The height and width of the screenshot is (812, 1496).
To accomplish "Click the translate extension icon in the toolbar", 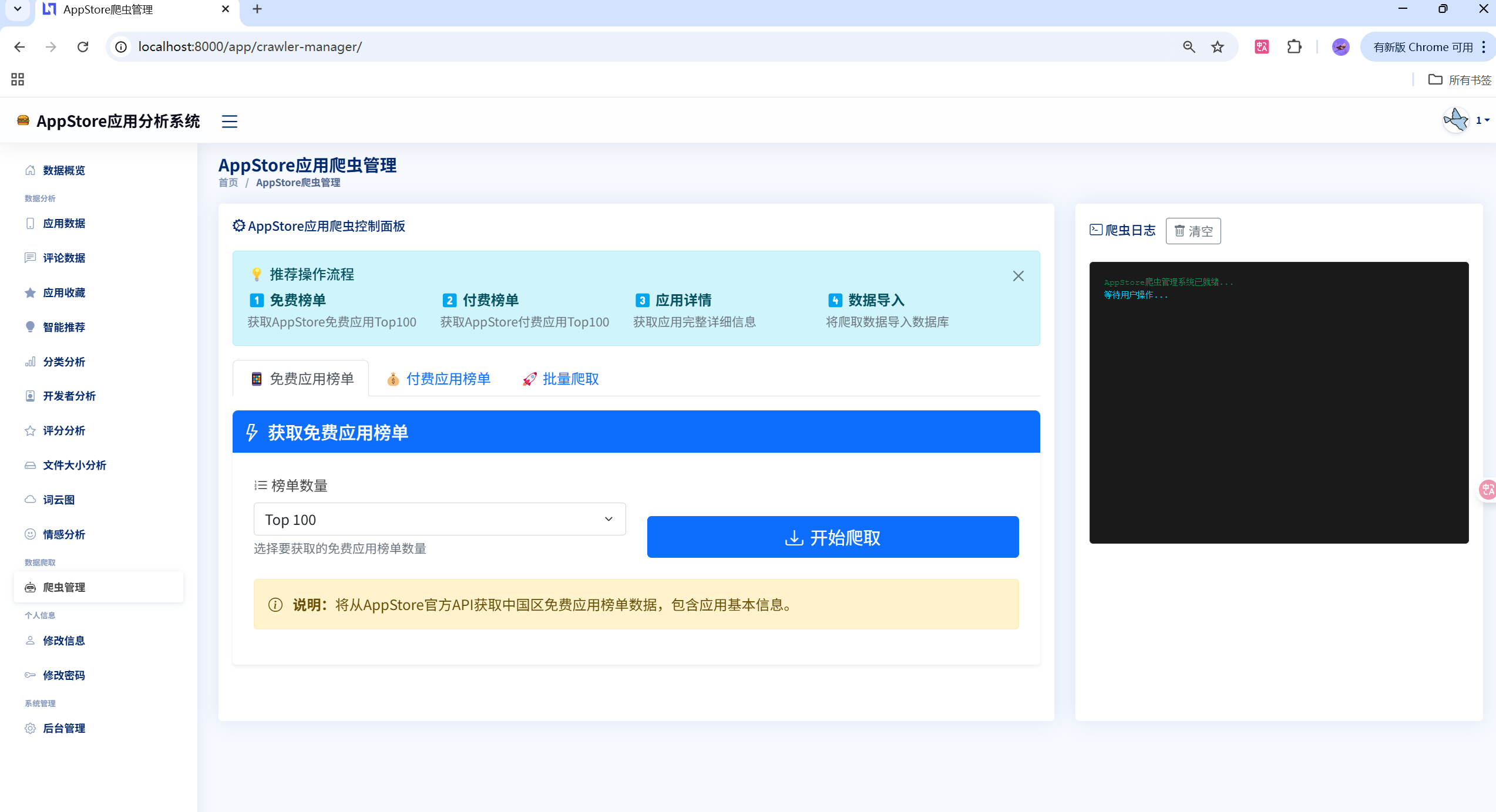I will (x=1262, y=47).
